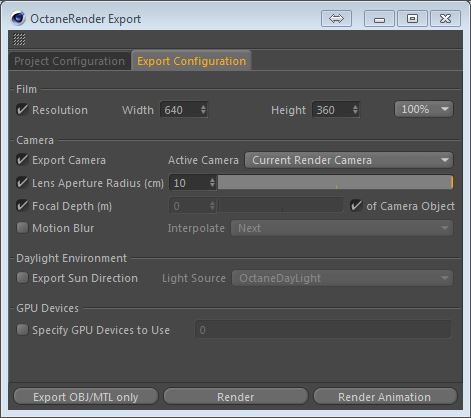Open the Interpolate Next dropdown

pyautogui.click(x=342, y=228)
